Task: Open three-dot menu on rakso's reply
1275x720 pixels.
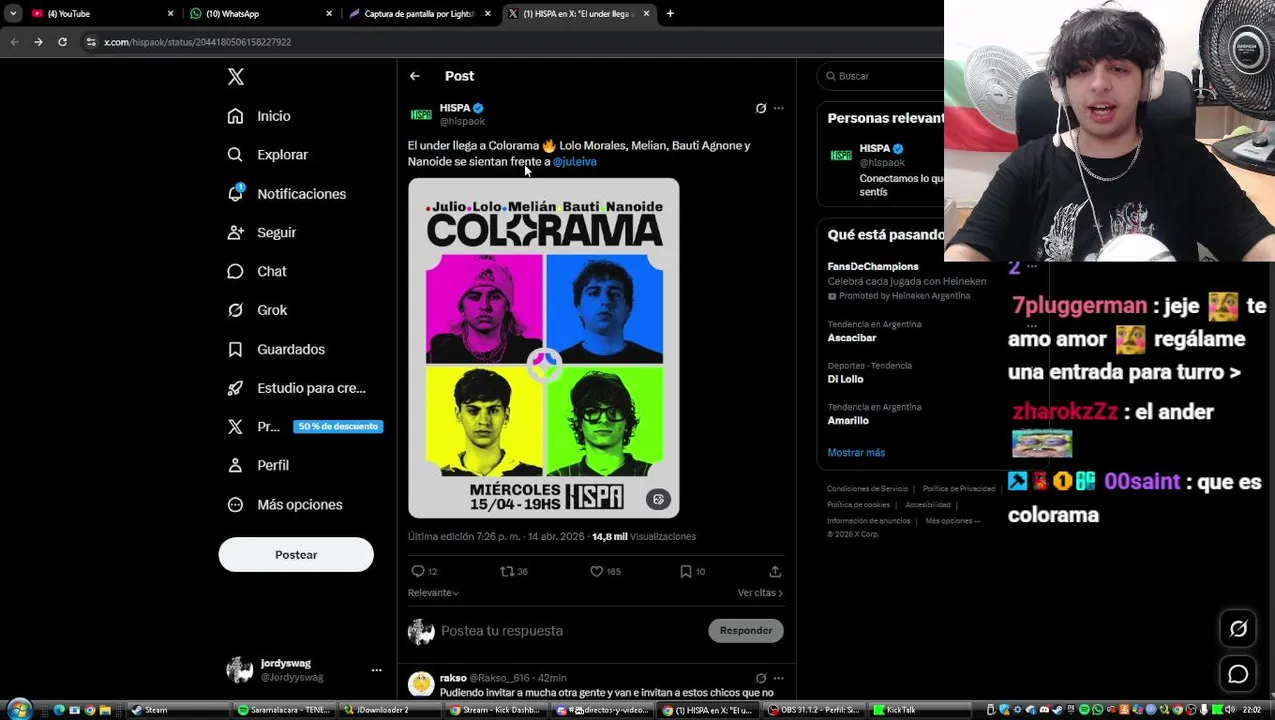Action: [x=779, y=678]
